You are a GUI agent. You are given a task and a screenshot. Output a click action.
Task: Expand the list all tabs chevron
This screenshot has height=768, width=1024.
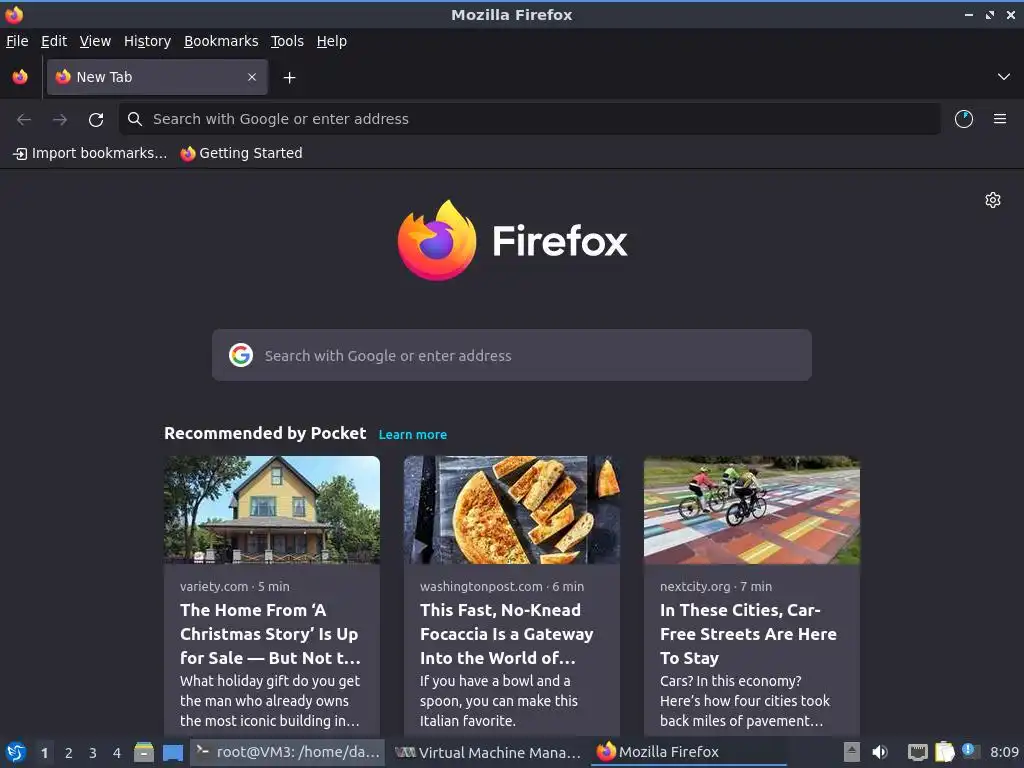pyautogui.click(x=1003, y=77)
